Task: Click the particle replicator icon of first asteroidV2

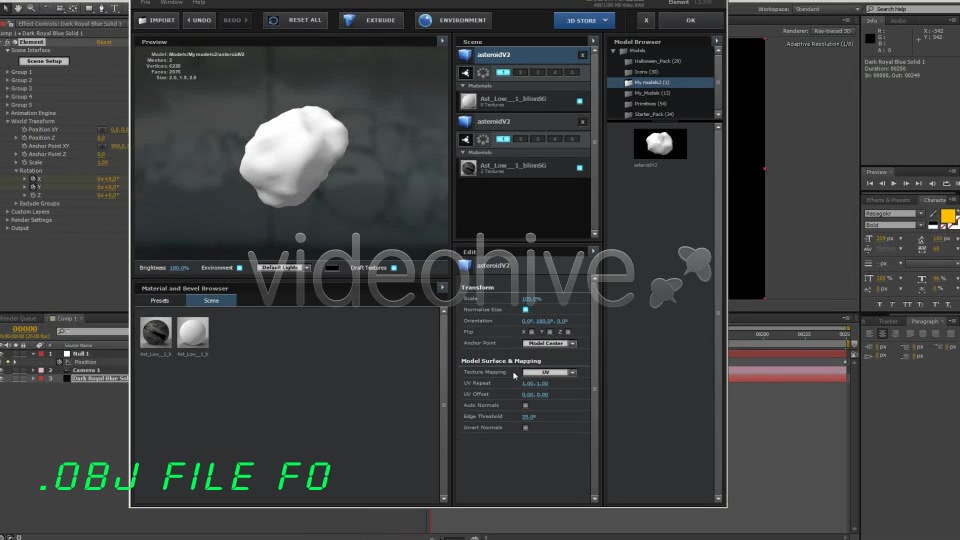Action: click(x=483, y=72)
